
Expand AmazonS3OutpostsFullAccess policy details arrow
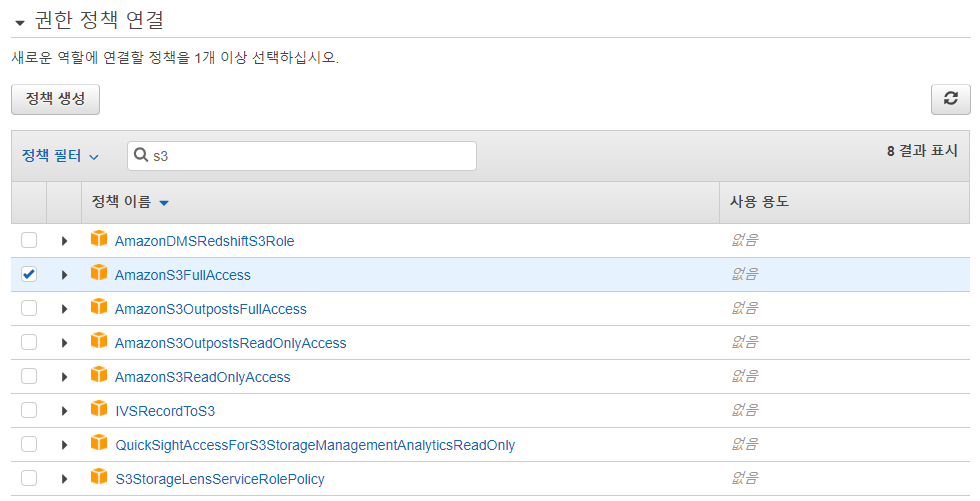click(x=64, y=309)
